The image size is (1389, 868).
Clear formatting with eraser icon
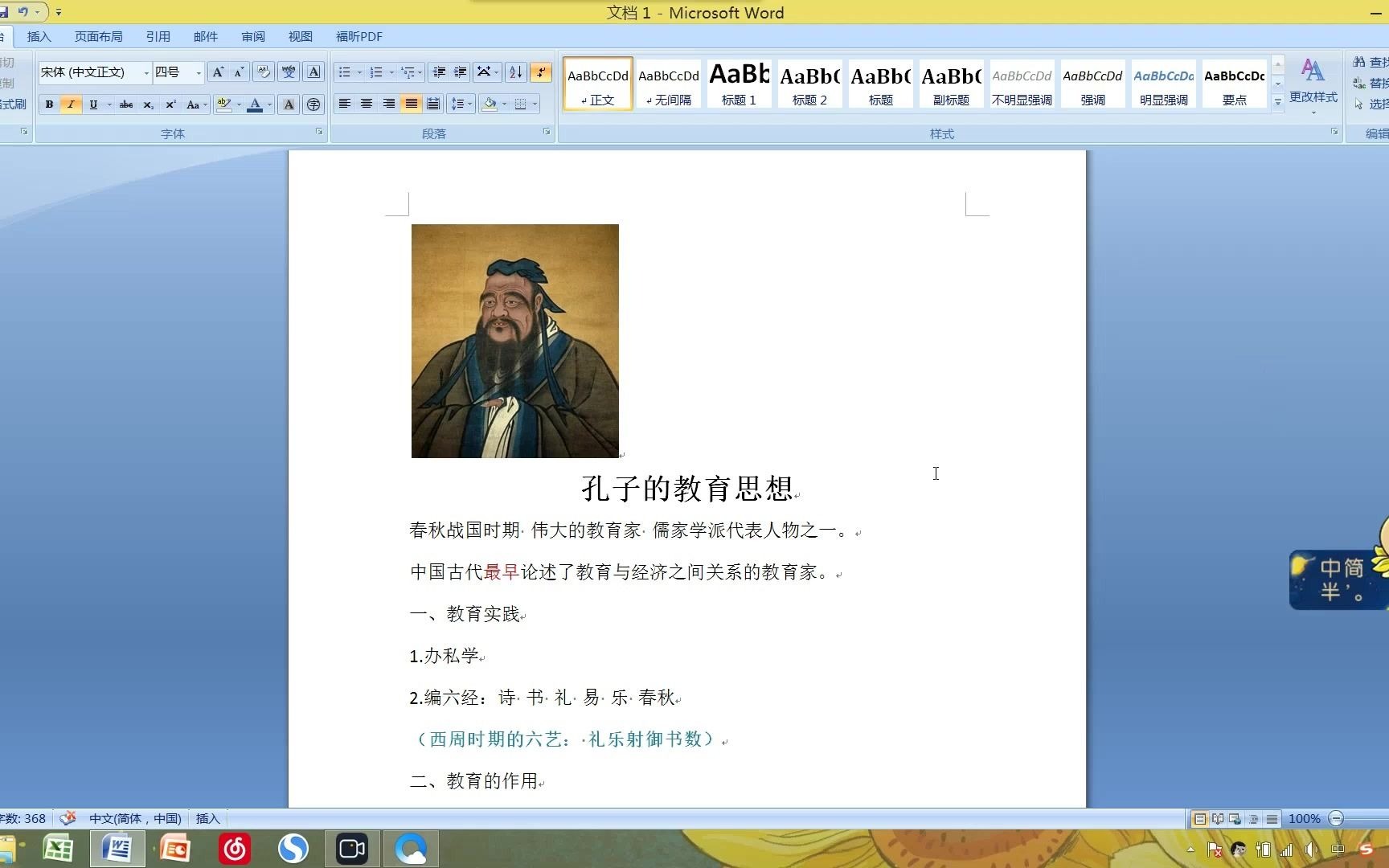click(x=263, y=72)
